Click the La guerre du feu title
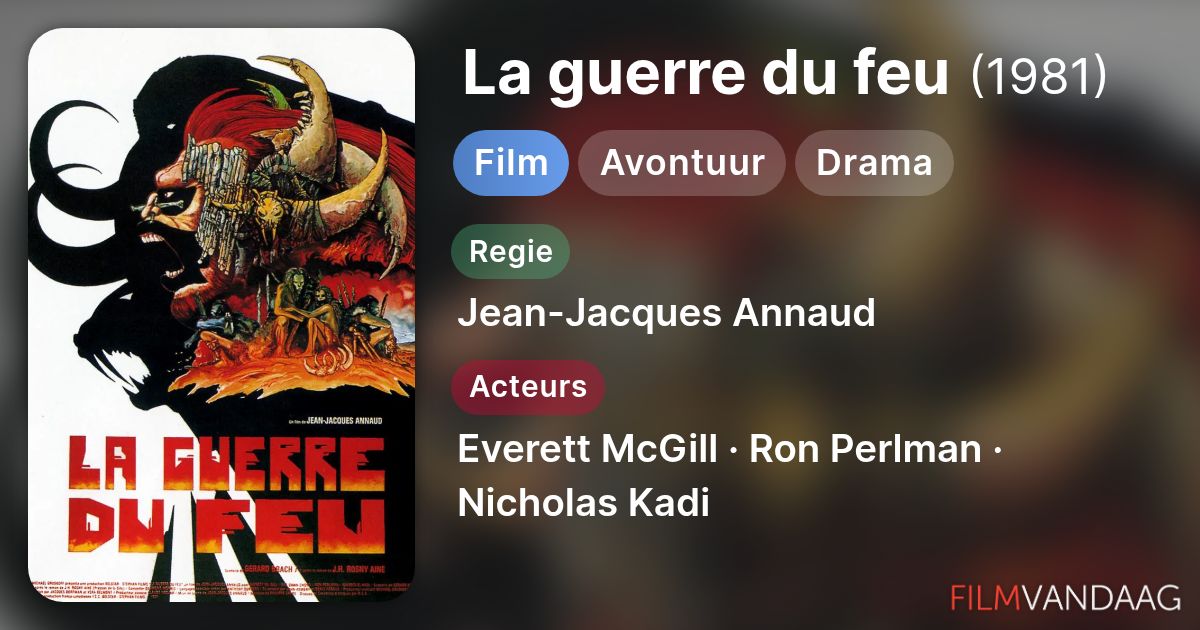Image resolution: width=1200 pixels, height=630 pixels. click(x=705, y=76)
